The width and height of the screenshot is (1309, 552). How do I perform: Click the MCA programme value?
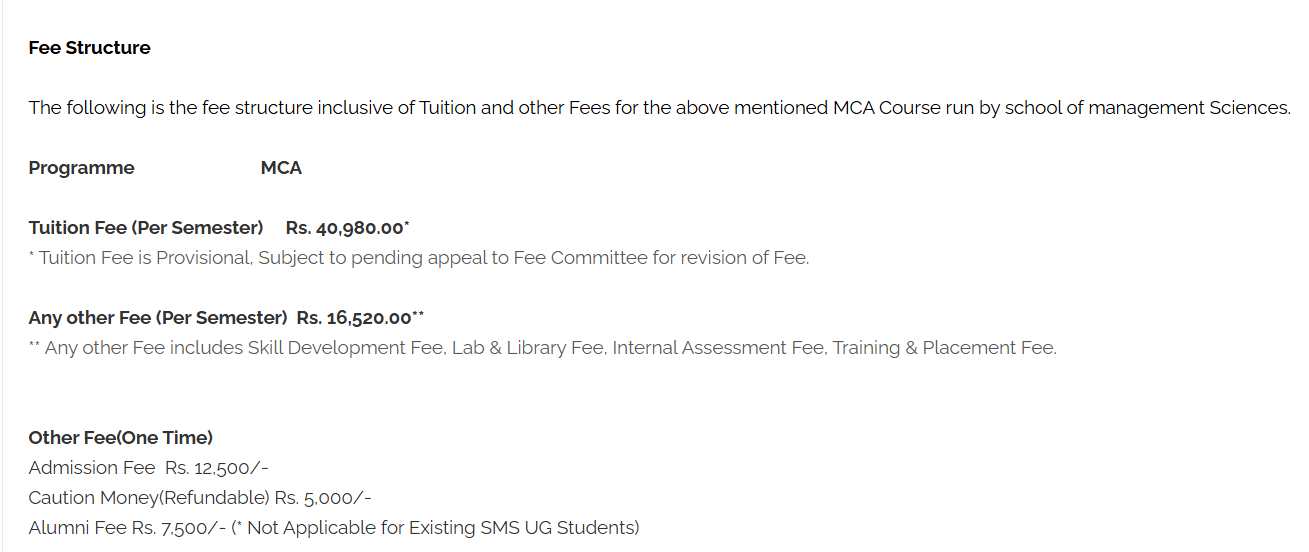281,168
